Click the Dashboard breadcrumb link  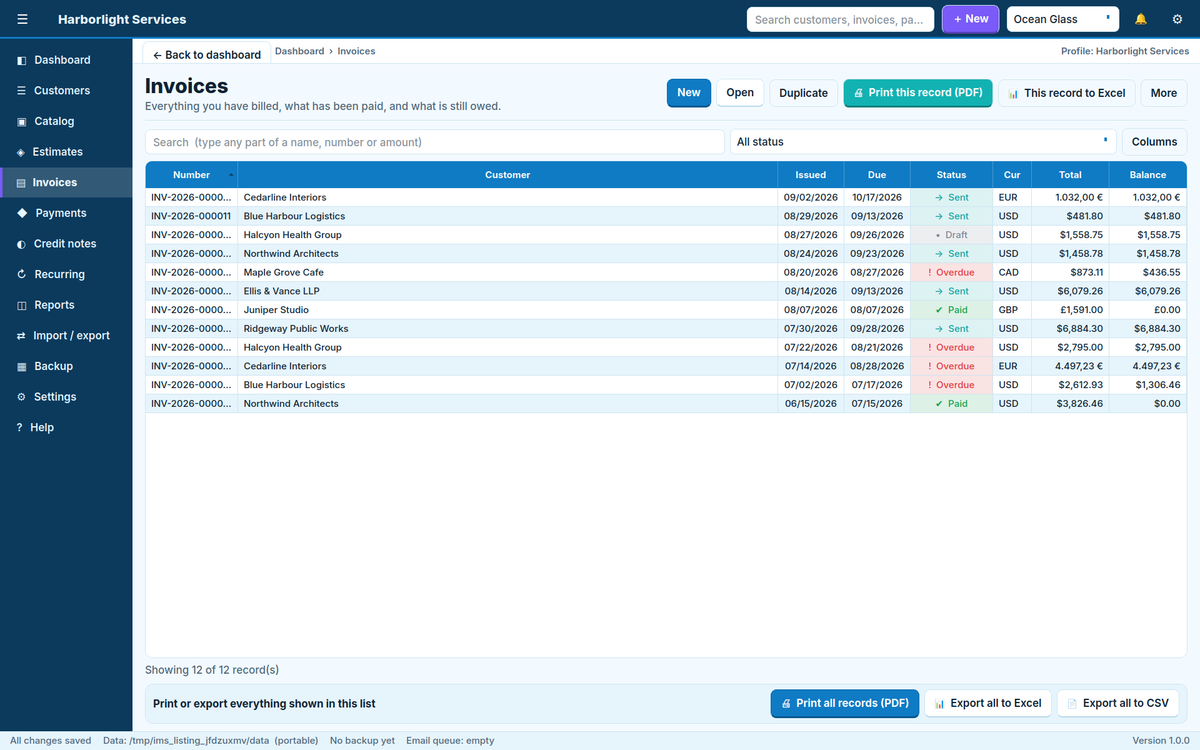coord(299,51)
